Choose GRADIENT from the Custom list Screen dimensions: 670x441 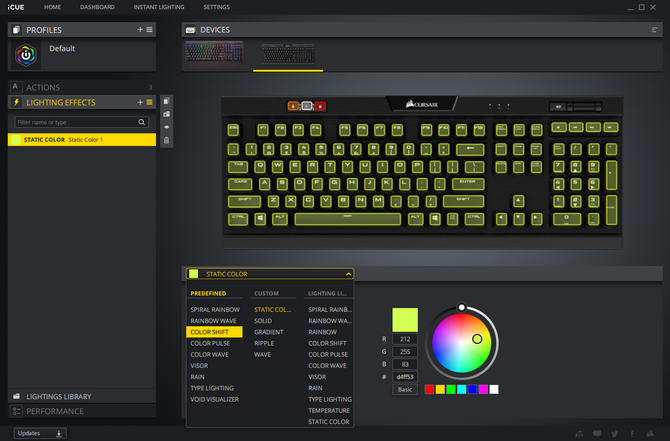268,332
